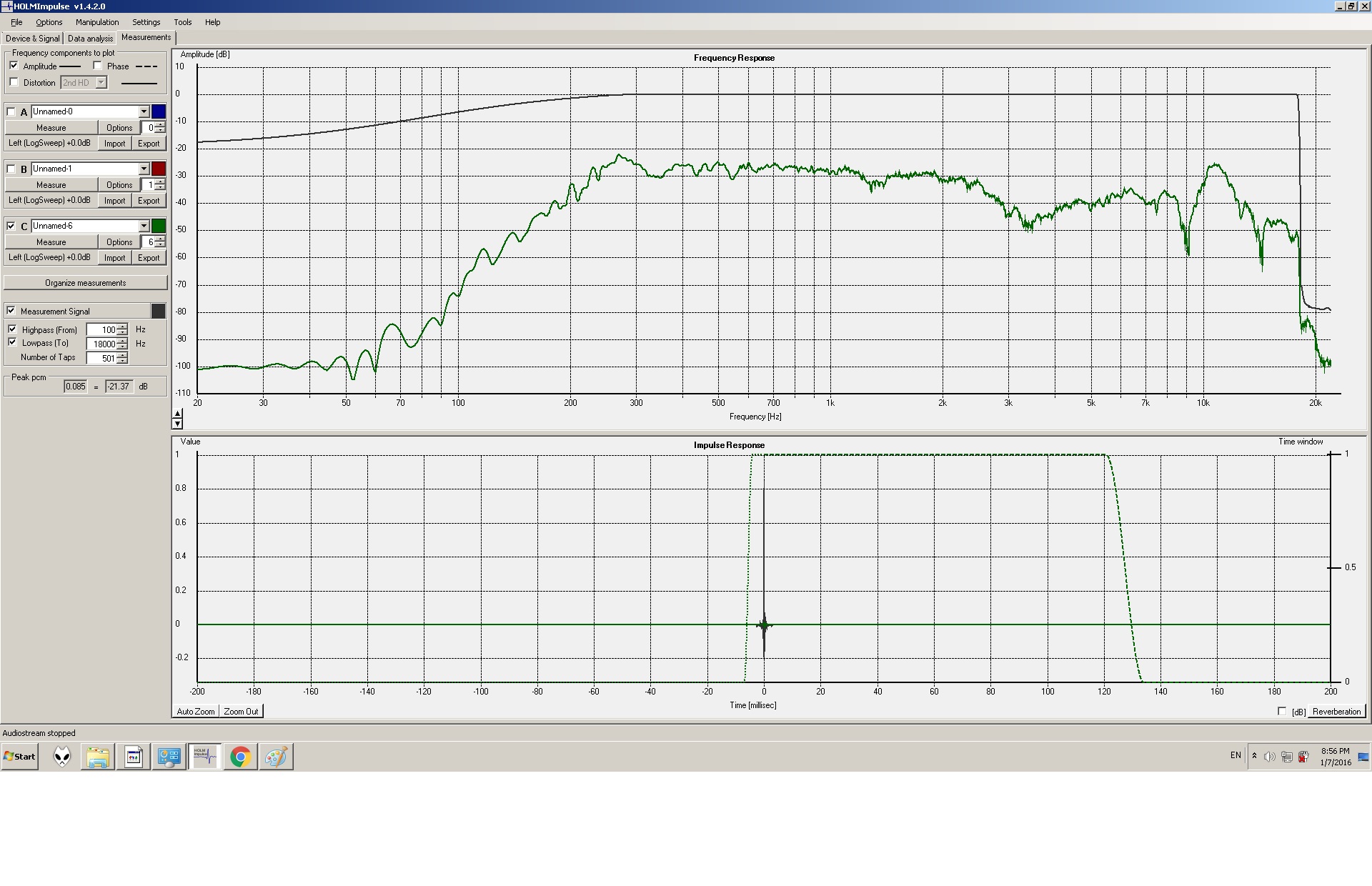
Task: Open the Start menu
Action: (x=20, y=757)
